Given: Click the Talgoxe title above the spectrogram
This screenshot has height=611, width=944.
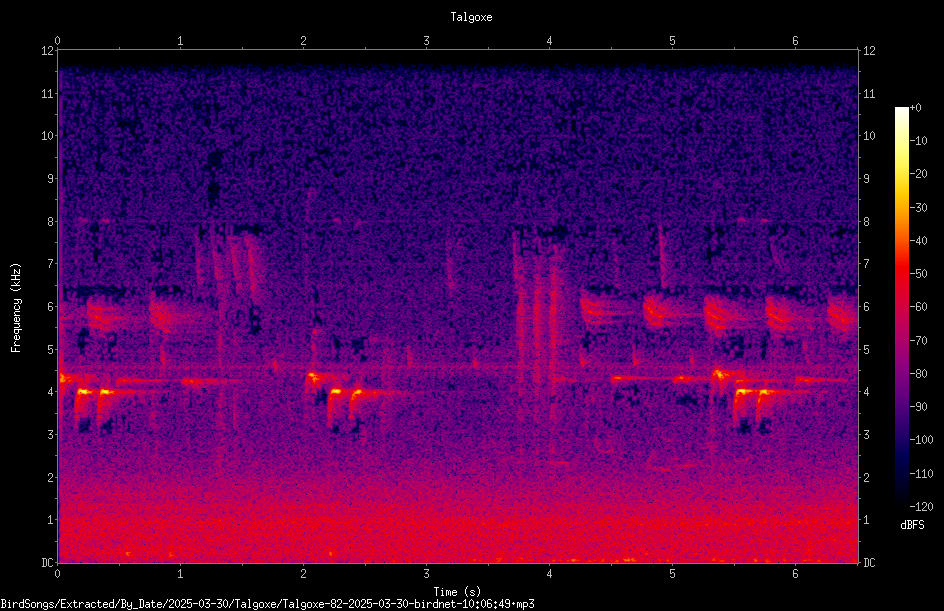Looking at the screenshot, I should click(471, 17).
